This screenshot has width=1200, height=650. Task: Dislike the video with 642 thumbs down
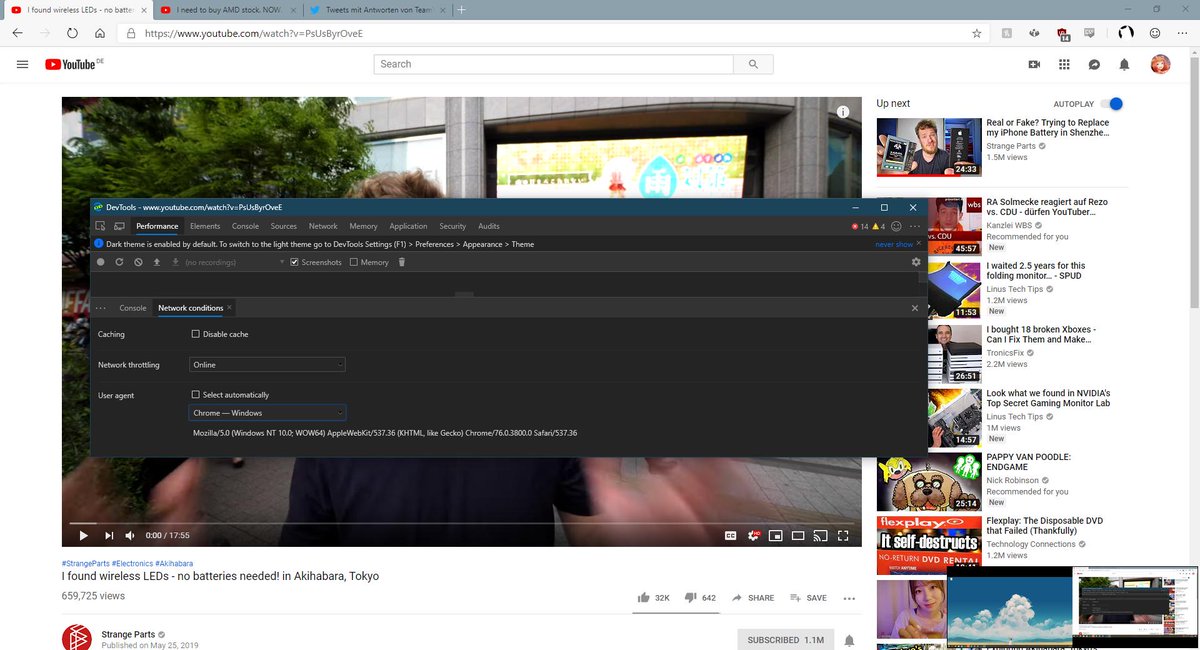click(x=700, y=598)
